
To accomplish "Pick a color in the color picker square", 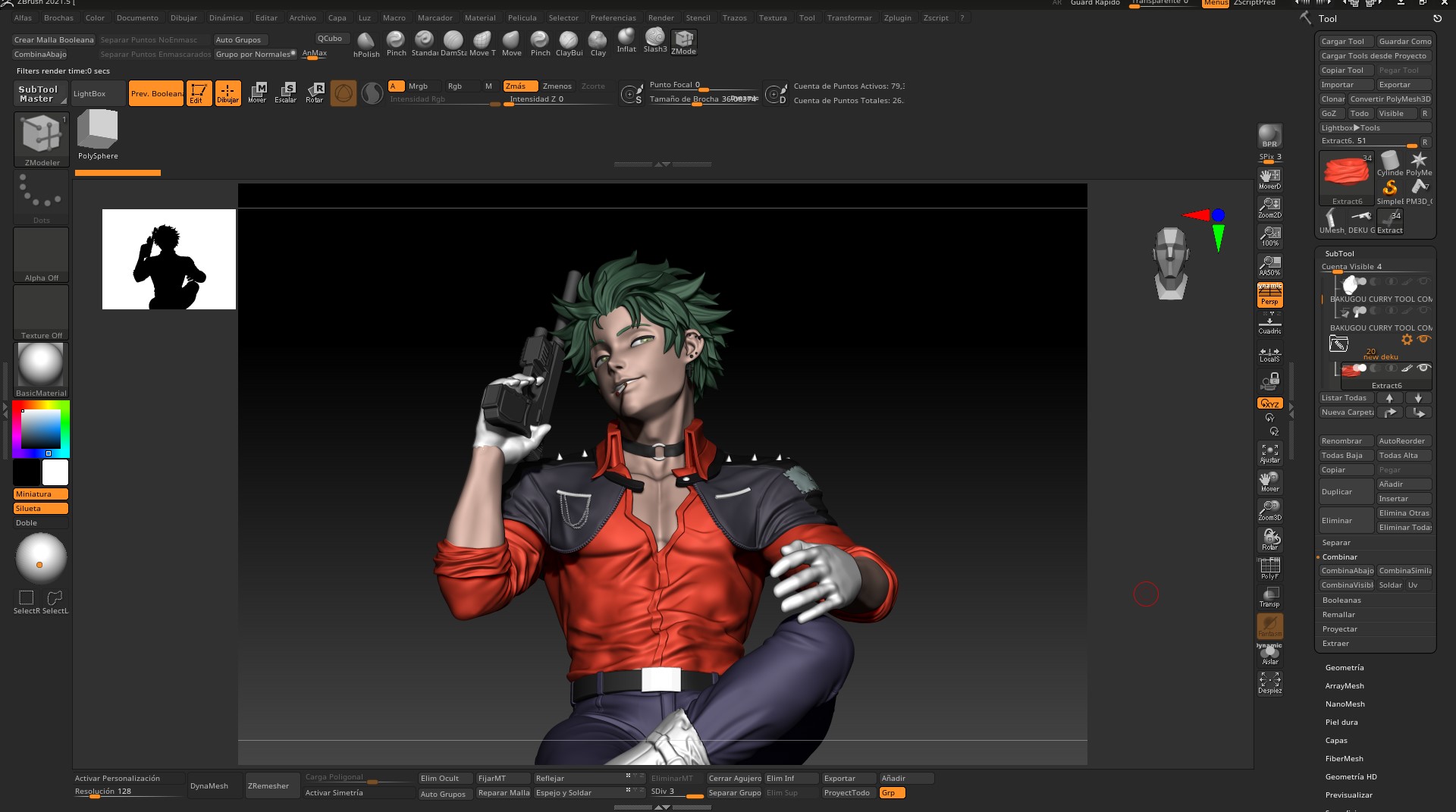I will coord(40,430).
